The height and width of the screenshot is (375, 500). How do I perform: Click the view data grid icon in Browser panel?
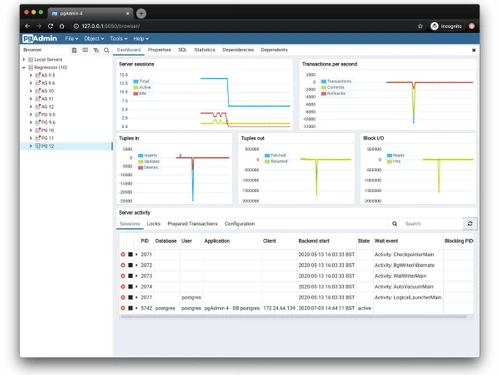85,50
